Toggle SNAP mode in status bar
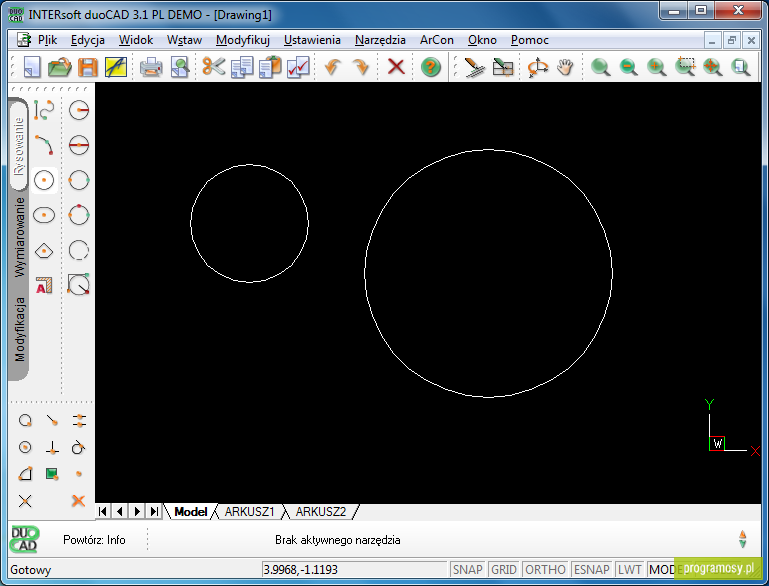 (467, 569)
